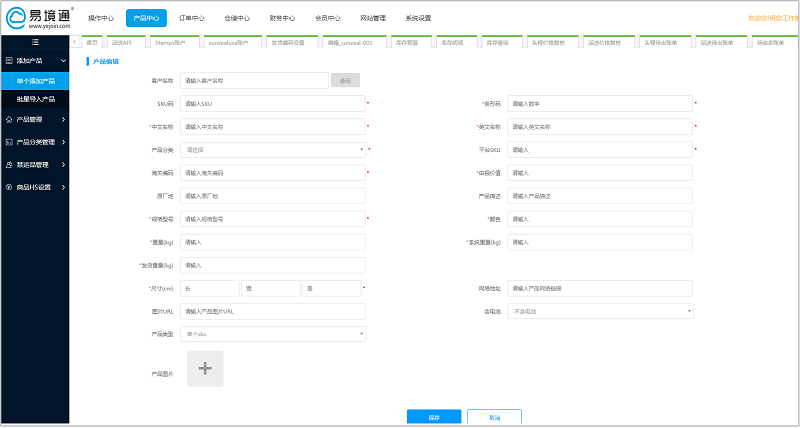Open the 含电池 battery dropdown

click(x=600, y=311)
